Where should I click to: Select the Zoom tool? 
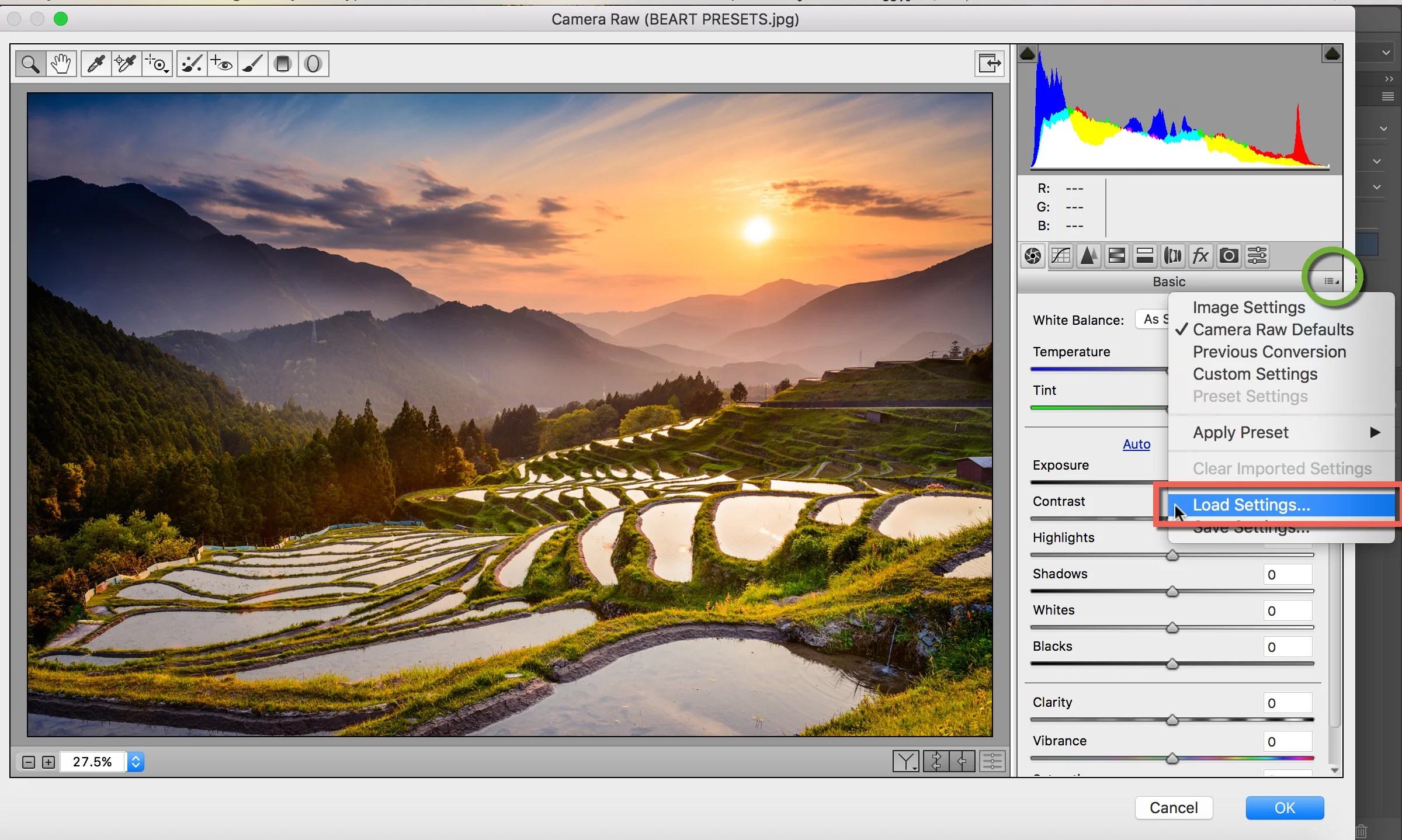point(30,63)
